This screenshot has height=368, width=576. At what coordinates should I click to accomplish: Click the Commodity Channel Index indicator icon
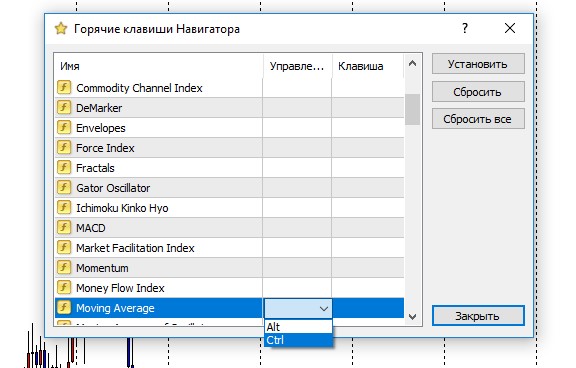(64, 88)
